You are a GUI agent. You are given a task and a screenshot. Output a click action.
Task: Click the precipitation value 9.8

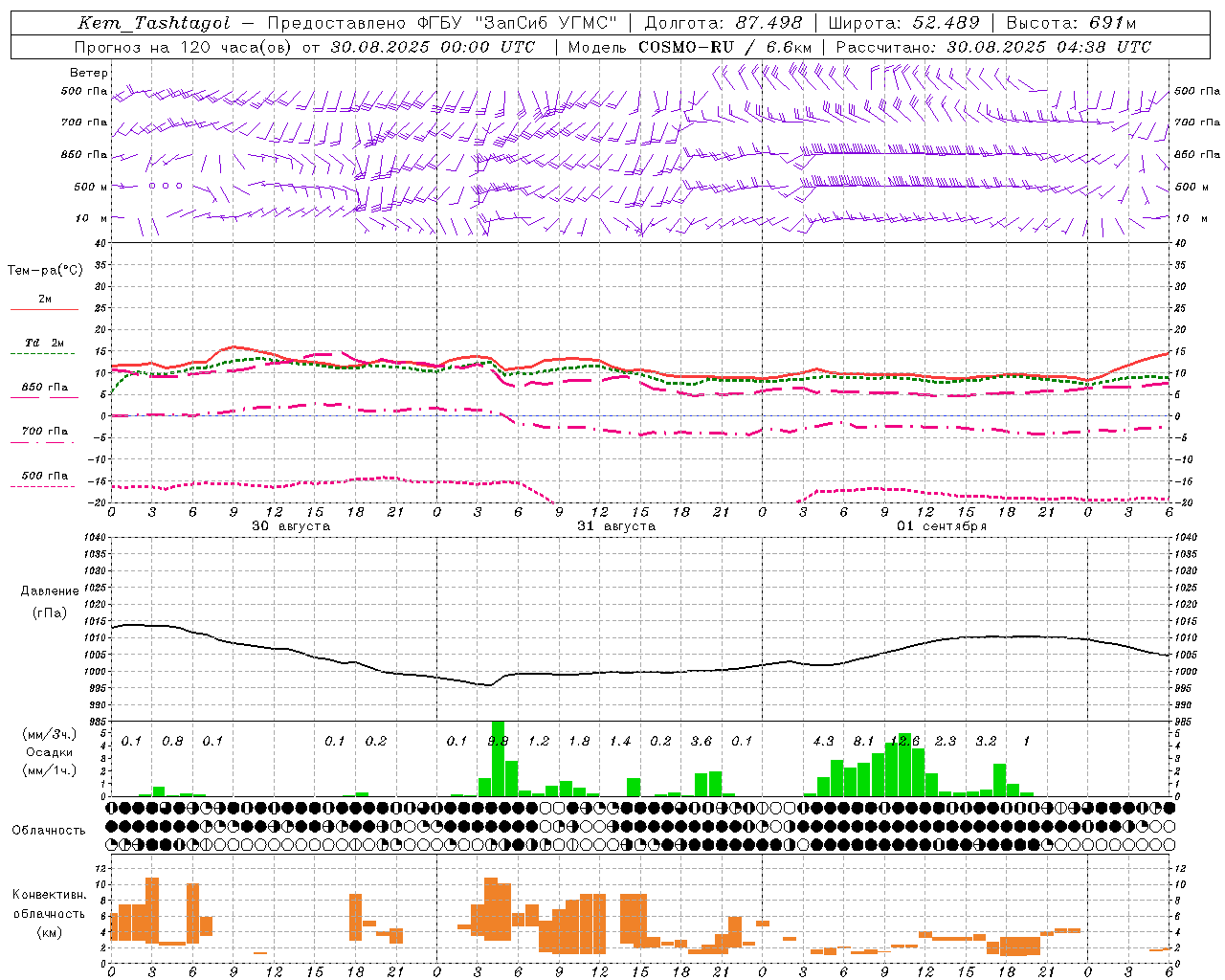[x=498, y=742]
